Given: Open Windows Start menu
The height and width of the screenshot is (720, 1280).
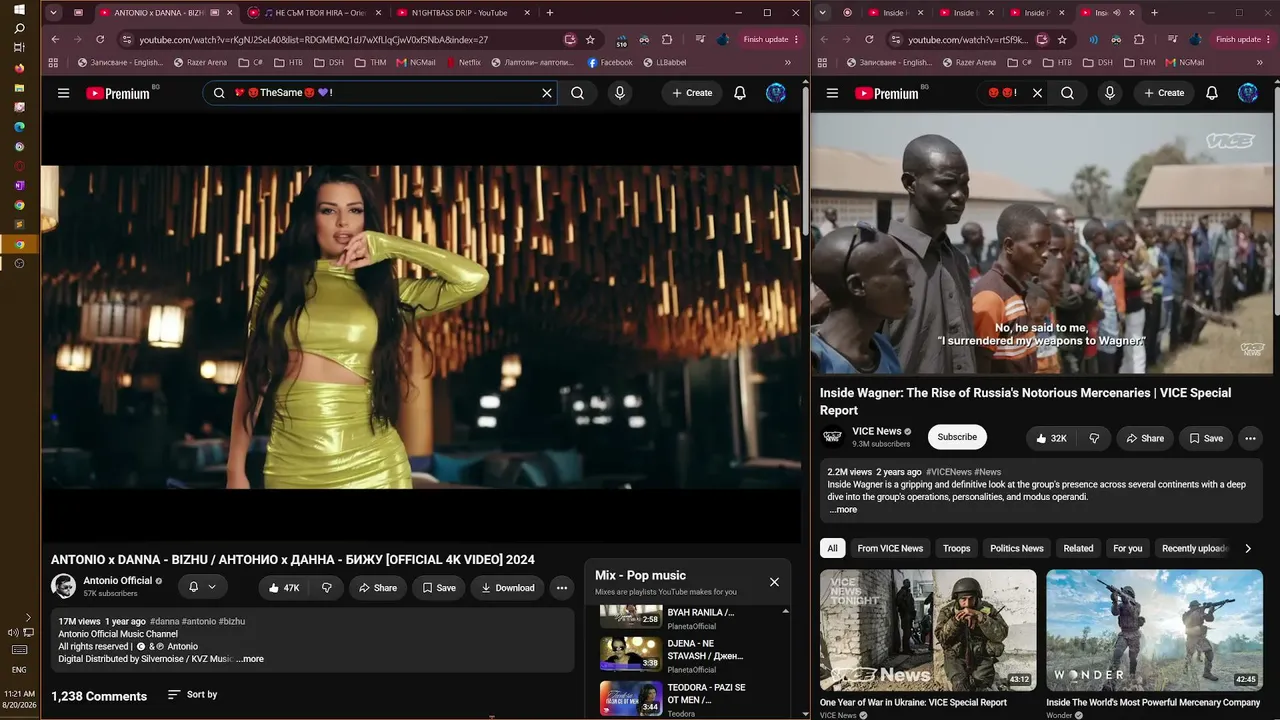Looking at the screenshot, I should (19, 9).
